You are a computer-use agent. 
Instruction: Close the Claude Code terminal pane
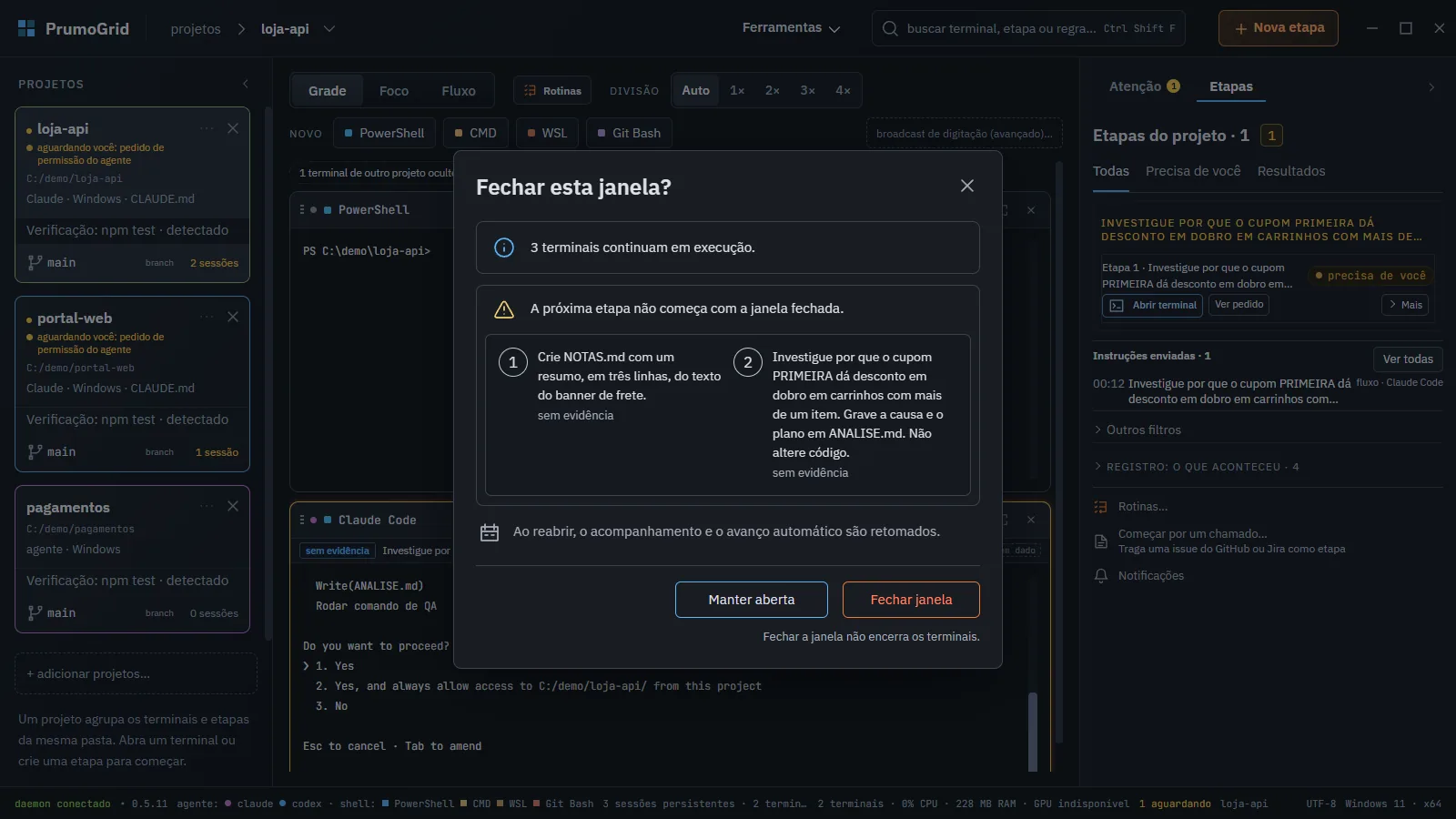(1031, 520)
